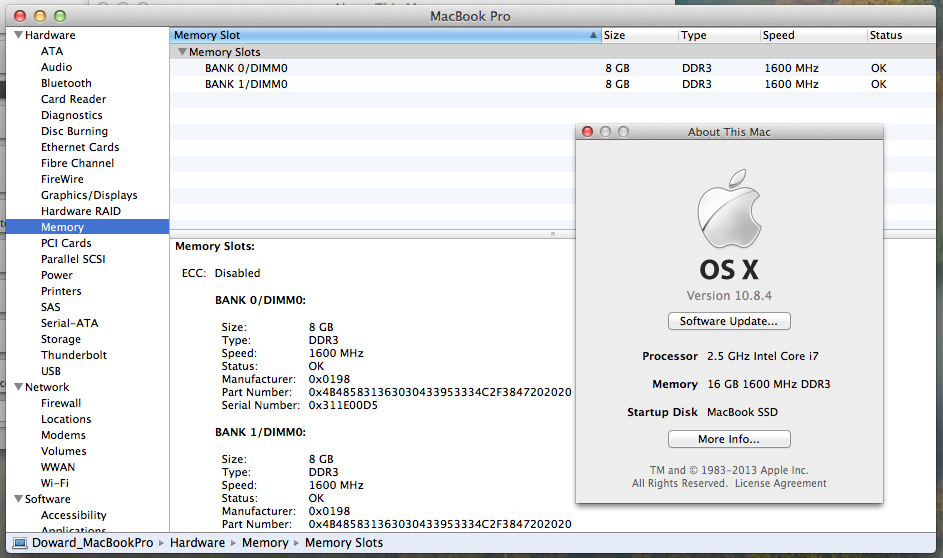This screenshot has width=943, height=558.
Task: Click the BANK 0 serial number 0x311E00D5
Action: coord(343,405)
